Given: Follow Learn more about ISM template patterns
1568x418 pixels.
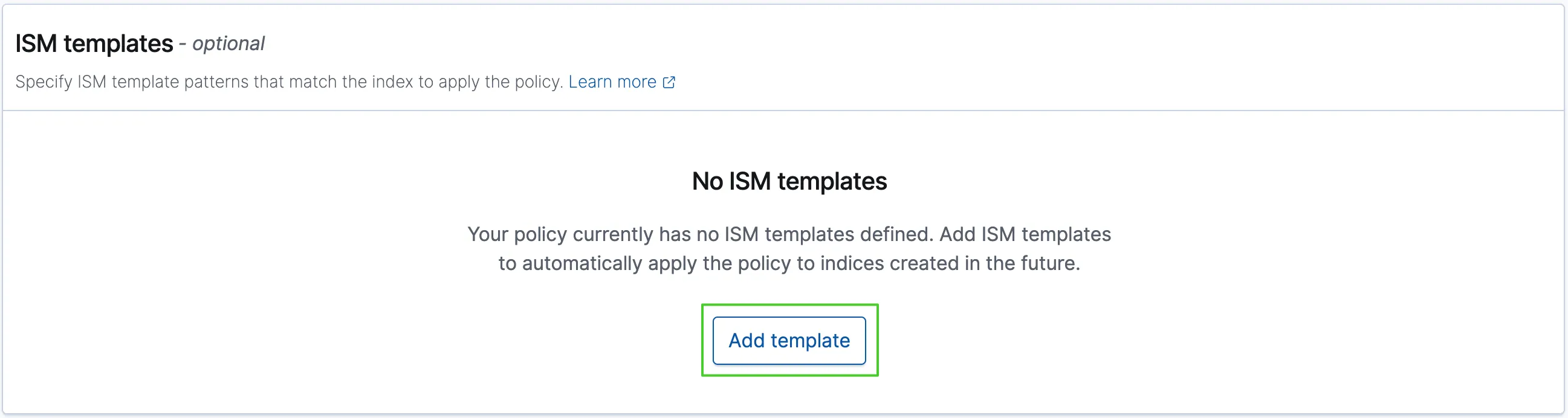Looking at the screenshot, I should 612,82.
